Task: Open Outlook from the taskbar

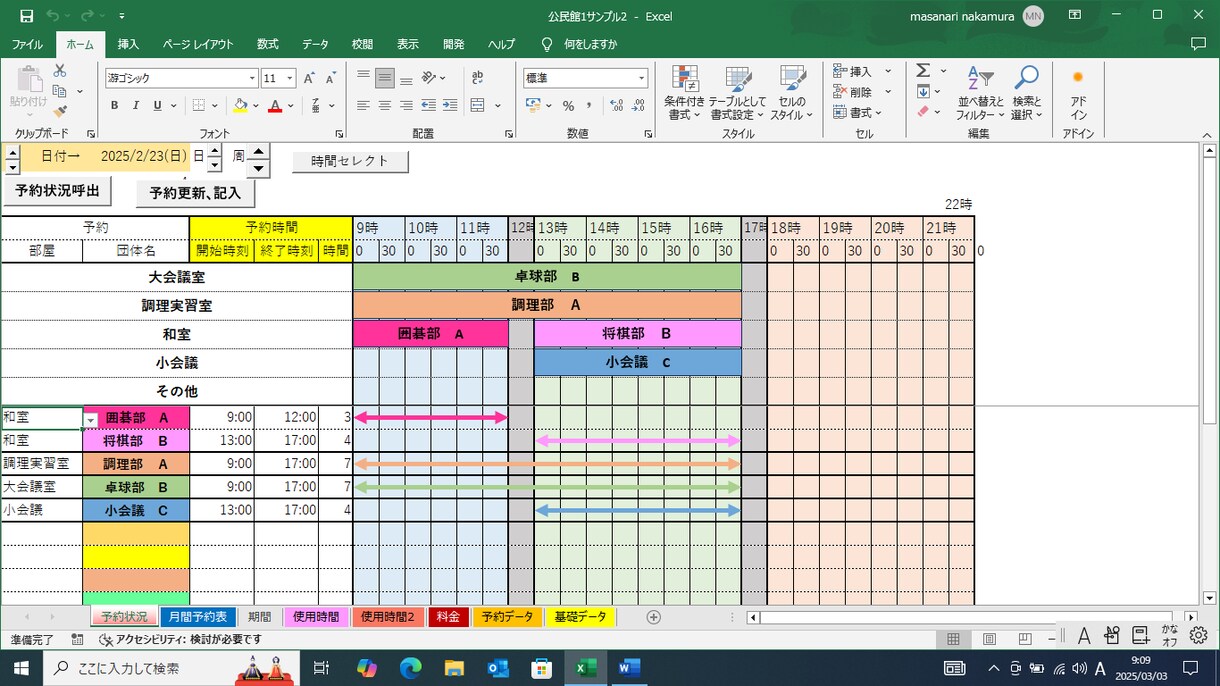Action: coord(498,668)
